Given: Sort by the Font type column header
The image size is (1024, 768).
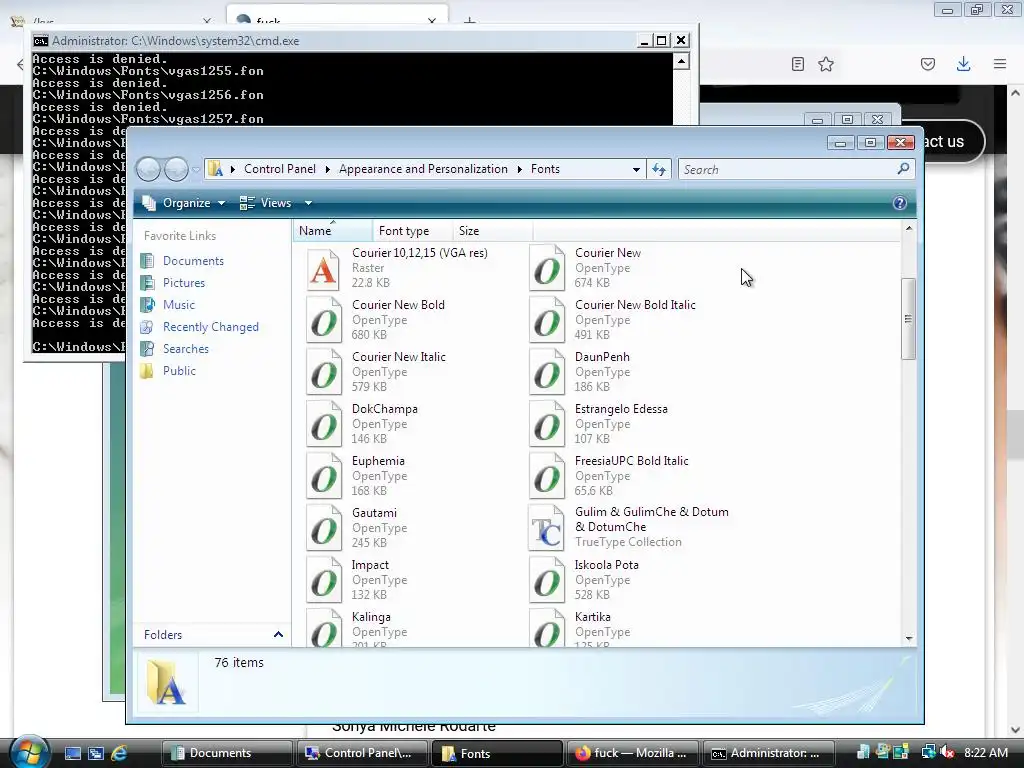Looking at the screenshot, I should (x=412, y=231).
